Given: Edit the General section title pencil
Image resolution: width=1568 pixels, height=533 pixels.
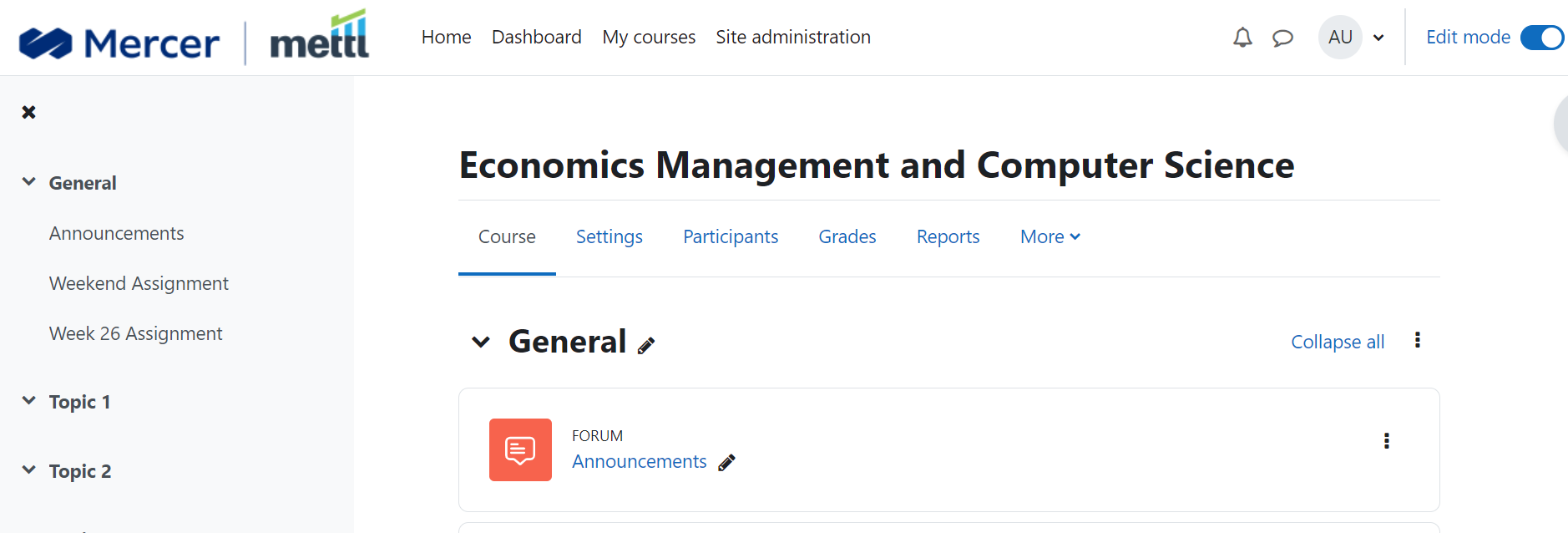Looking at the screenshot, I should [646, 345].
